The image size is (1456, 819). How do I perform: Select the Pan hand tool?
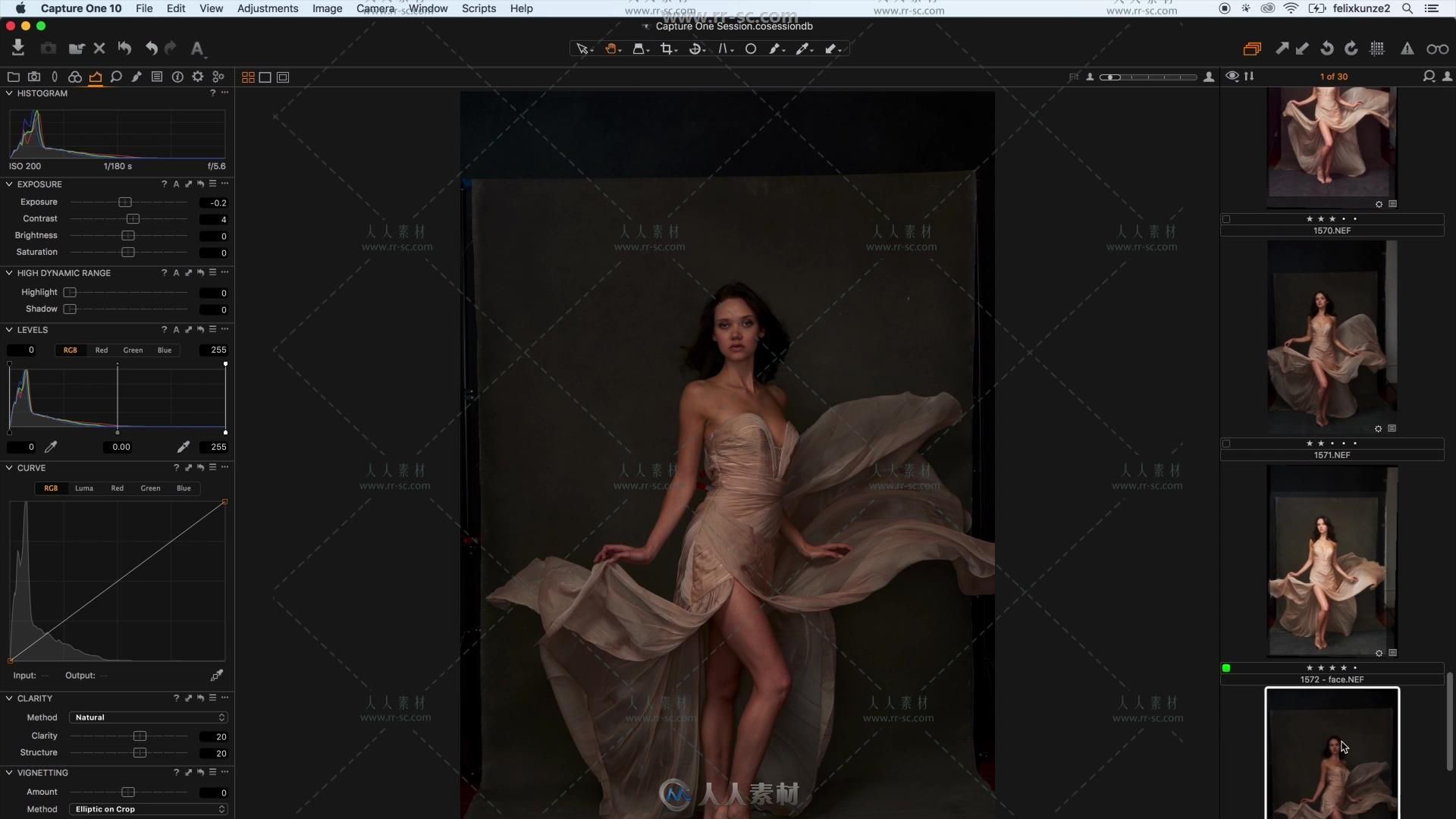coord(611,49)
